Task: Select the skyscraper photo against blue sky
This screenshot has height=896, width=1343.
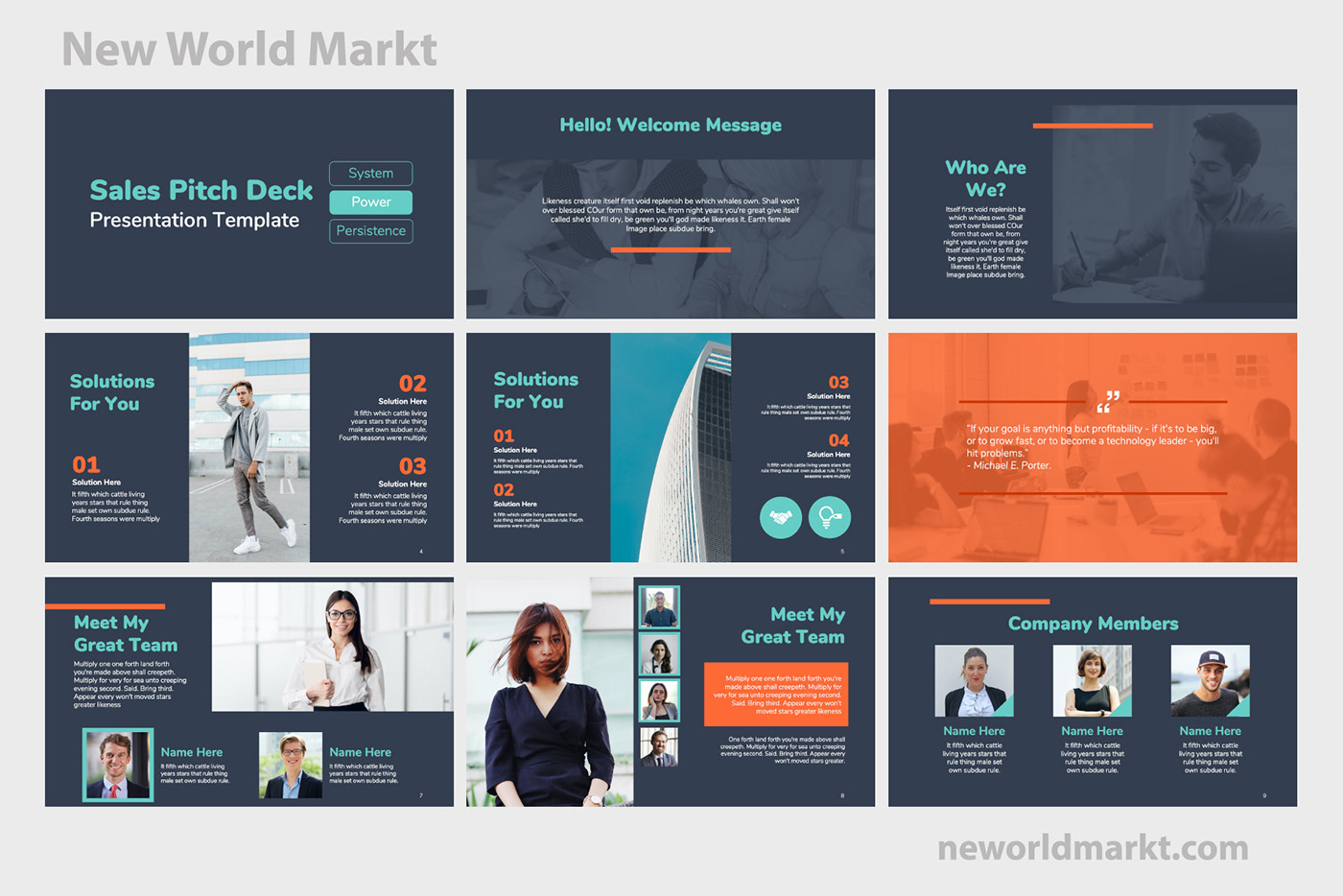Action: (671, 448)
